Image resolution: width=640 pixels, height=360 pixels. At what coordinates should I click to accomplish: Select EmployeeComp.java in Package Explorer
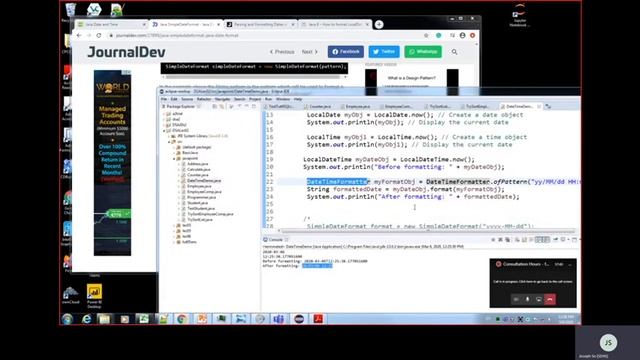coord(204,191)
